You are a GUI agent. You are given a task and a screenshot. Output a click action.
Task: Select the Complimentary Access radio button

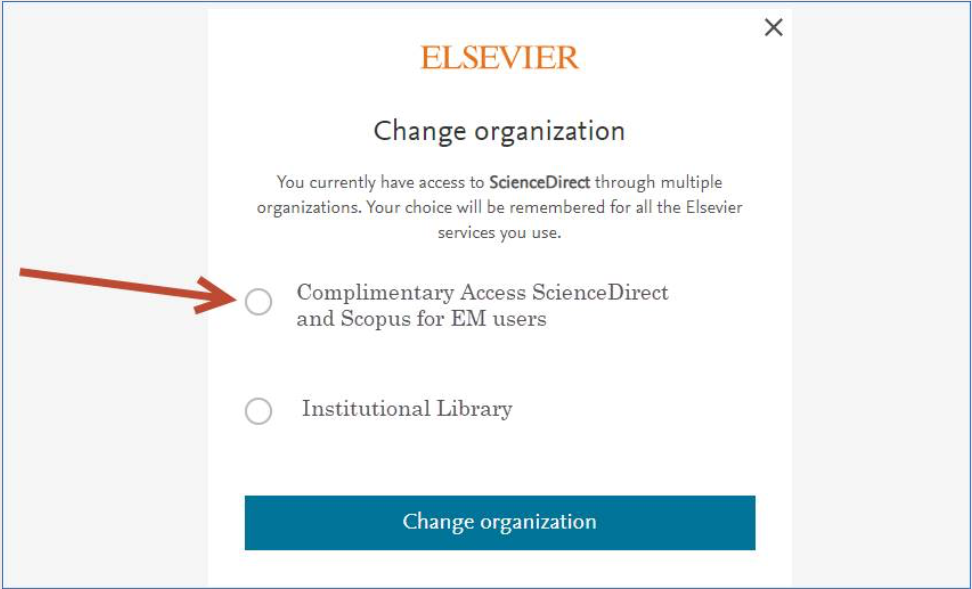point(258,302)
